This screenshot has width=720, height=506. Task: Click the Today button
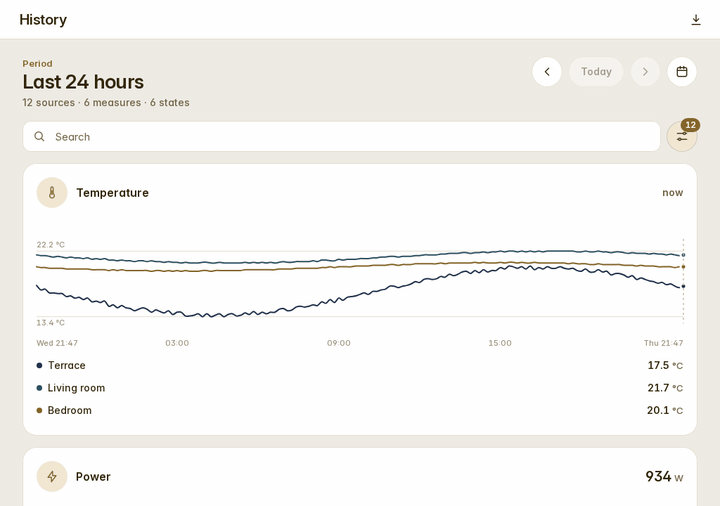[x=596, y=72]
